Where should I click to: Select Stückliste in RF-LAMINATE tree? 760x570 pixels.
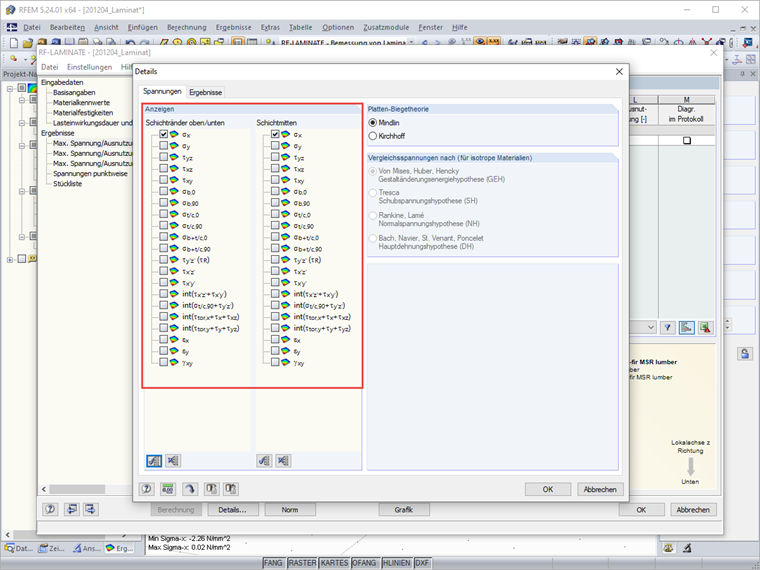pos(67,184)
